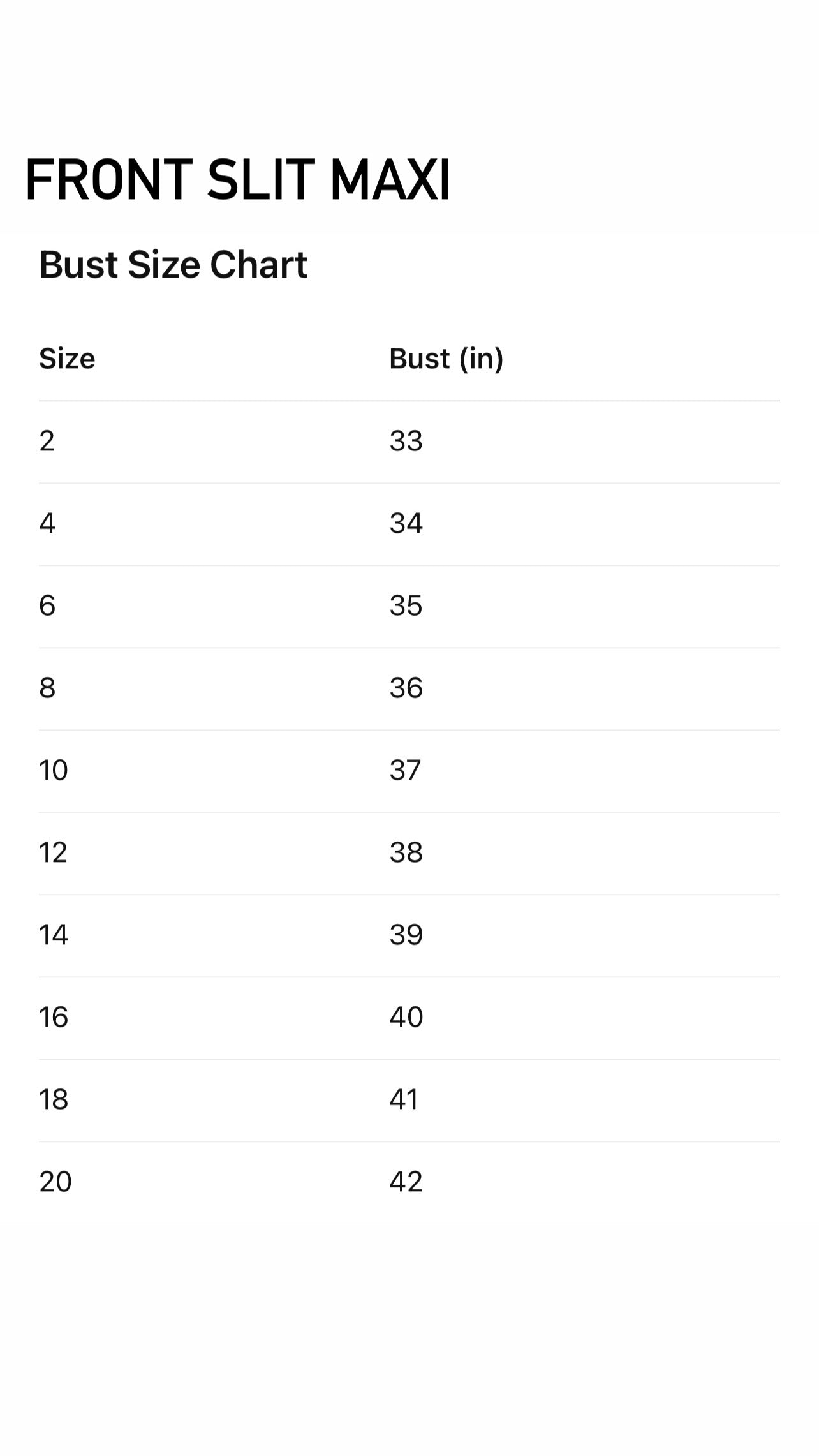Click the bust measurement 37
Viewport: 819px width, 1456px height.
tap(405, 770)
